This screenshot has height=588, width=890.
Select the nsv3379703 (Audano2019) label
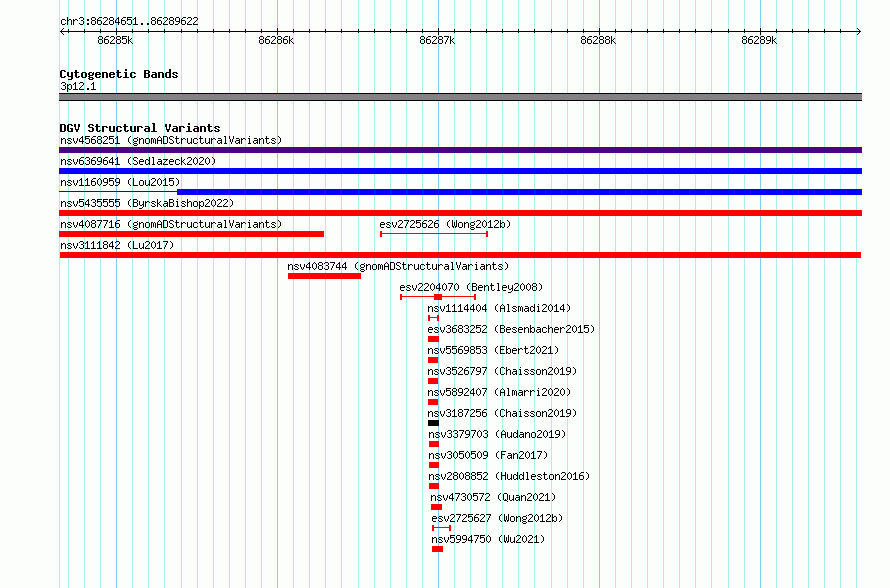coord(497,434)
